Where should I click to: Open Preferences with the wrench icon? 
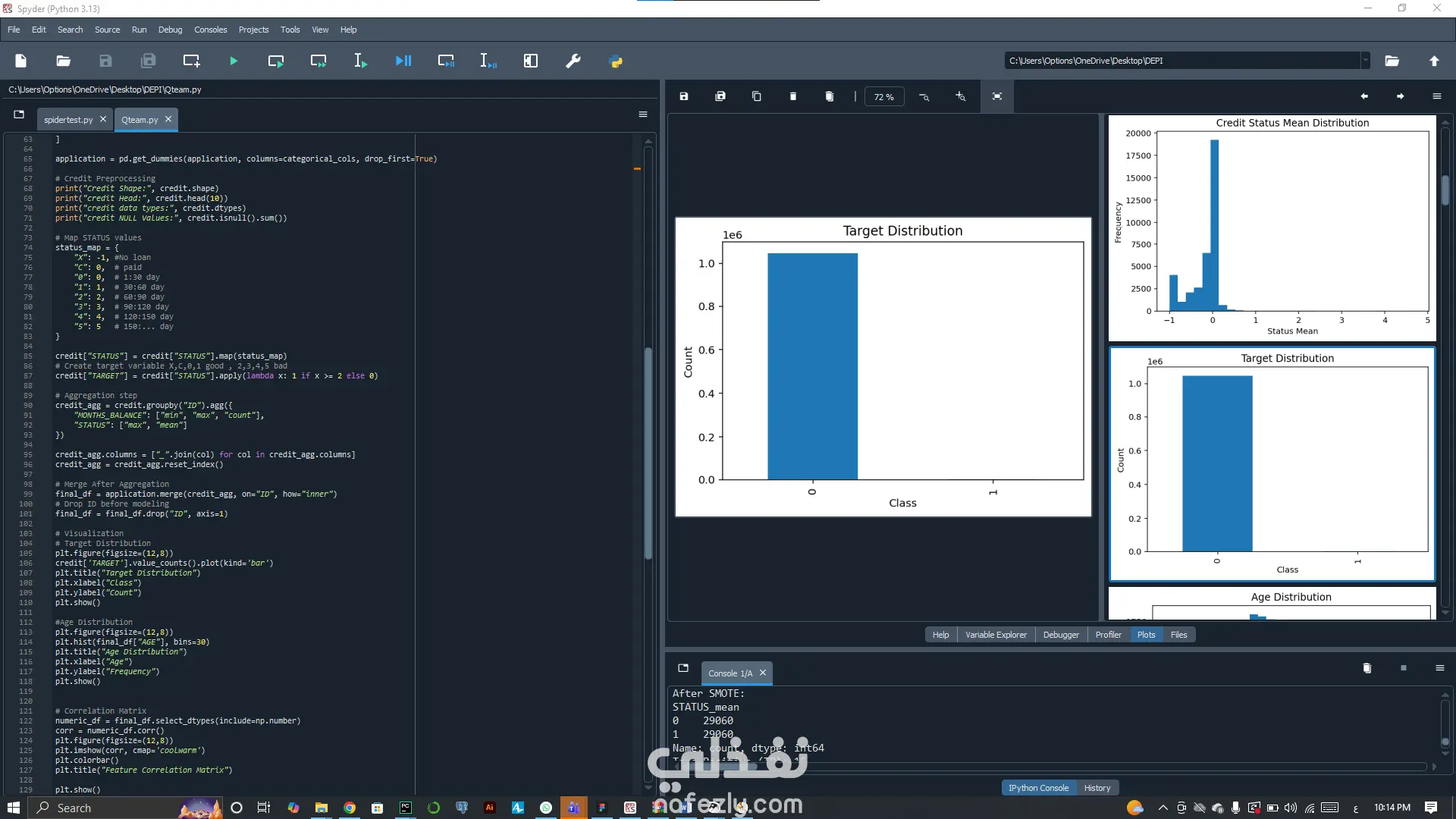pos(573,61)
